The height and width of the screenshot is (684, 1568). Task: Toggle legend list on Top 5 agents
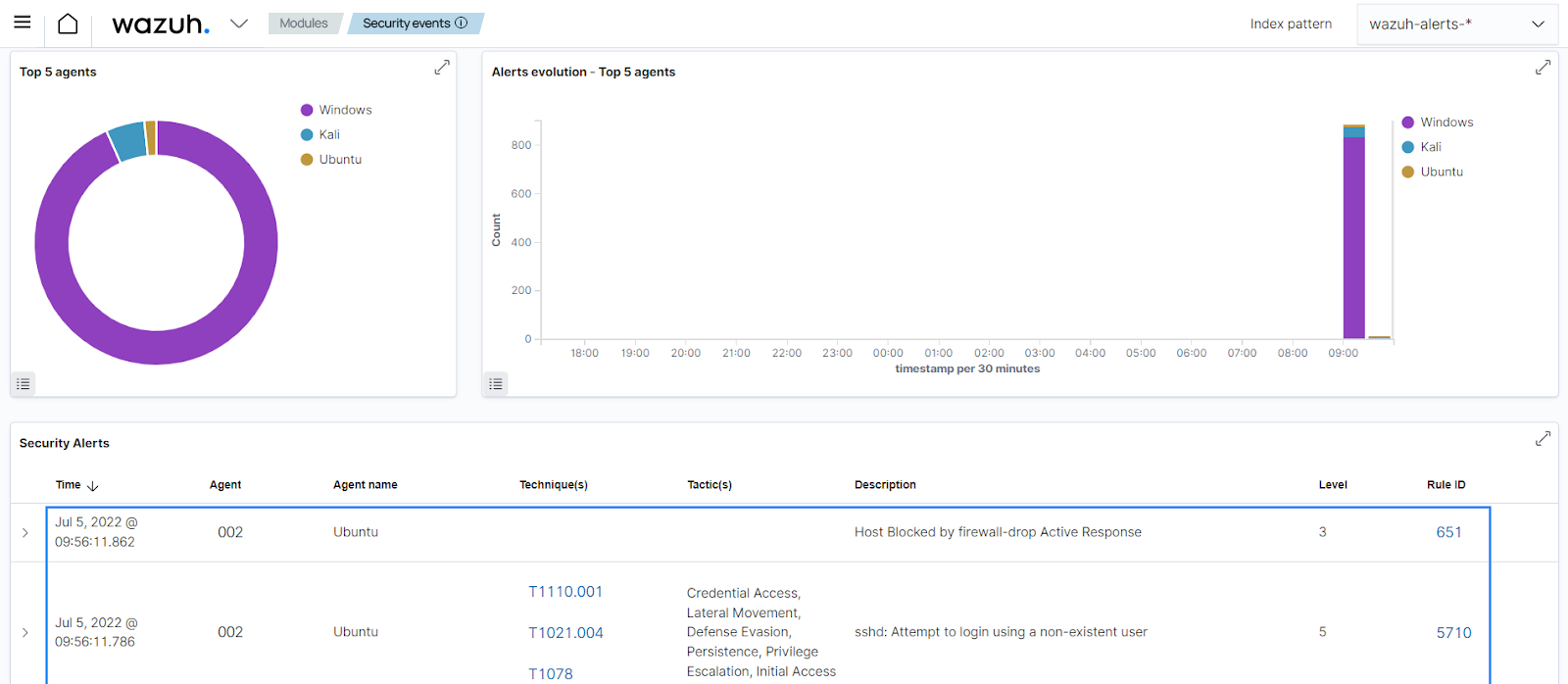point(24,384)
